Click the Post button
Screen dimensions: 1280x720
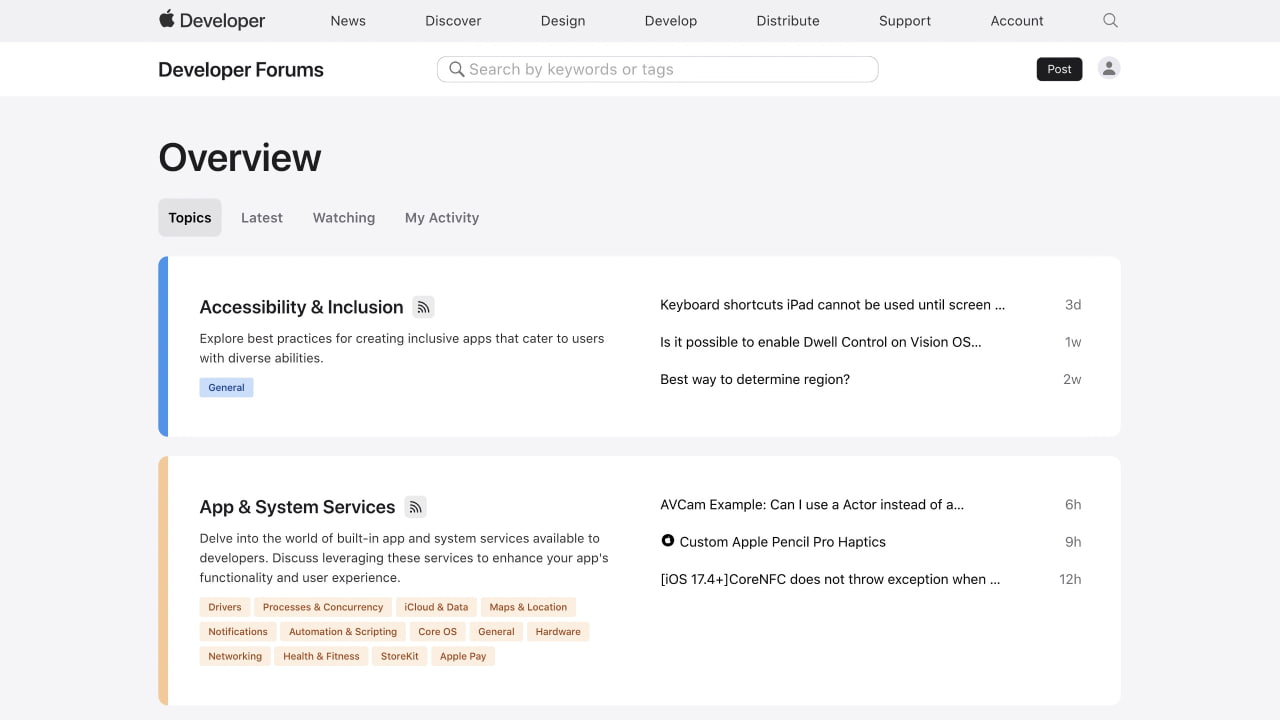1059,69
